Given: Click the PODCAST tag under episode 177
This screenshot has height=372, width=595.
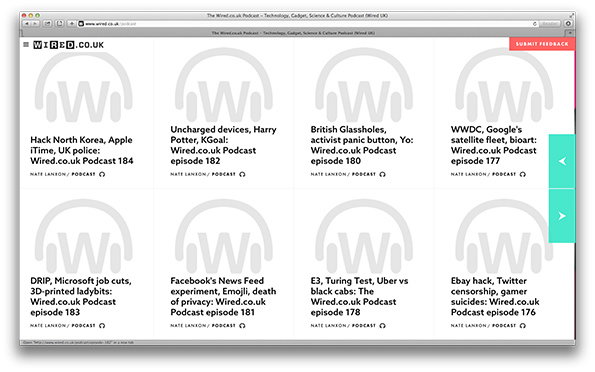Looking at the screenshot, I should tap(504, 174).
